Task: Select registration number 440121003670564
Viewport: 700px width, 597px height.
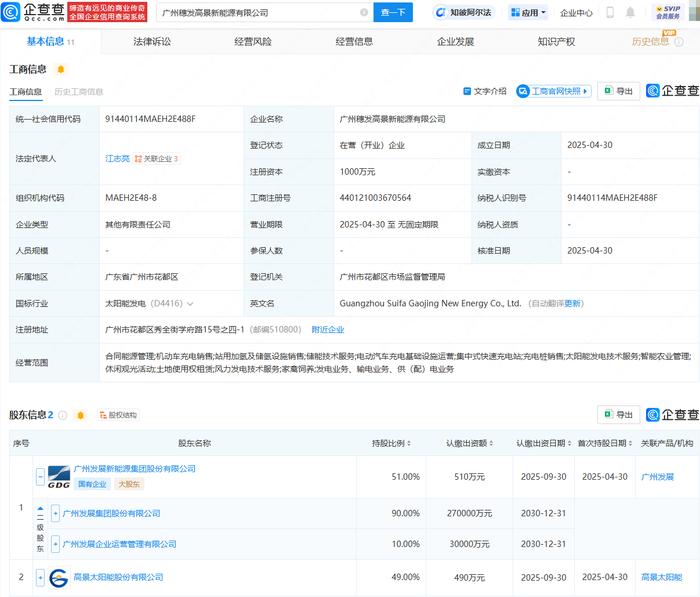Action: pos(375,198)
